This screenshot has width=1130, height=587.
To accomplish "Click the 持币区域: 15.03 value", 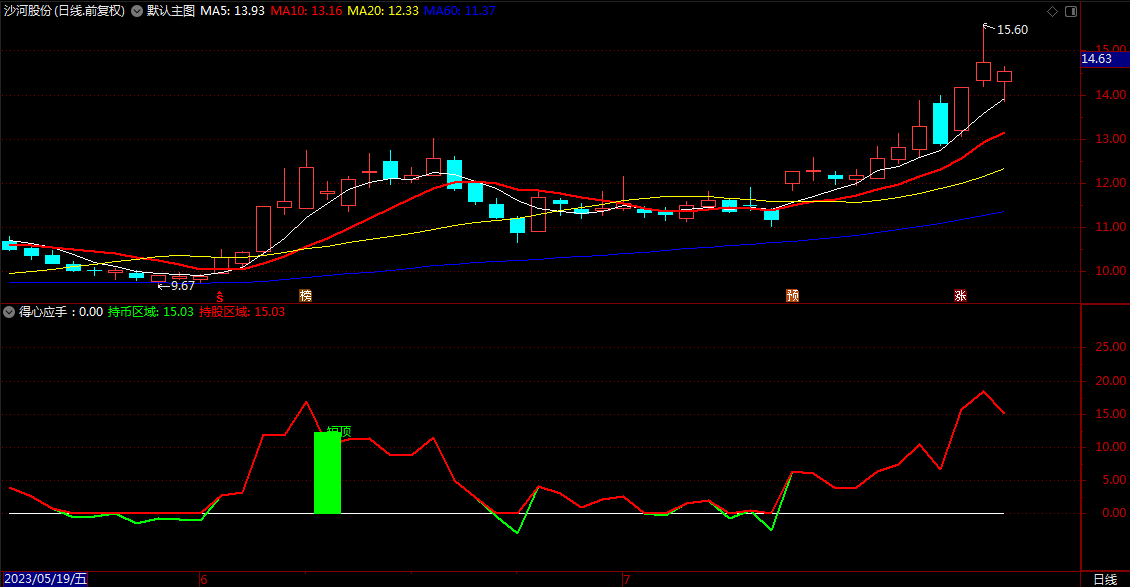I will click(x=151, y=312).
